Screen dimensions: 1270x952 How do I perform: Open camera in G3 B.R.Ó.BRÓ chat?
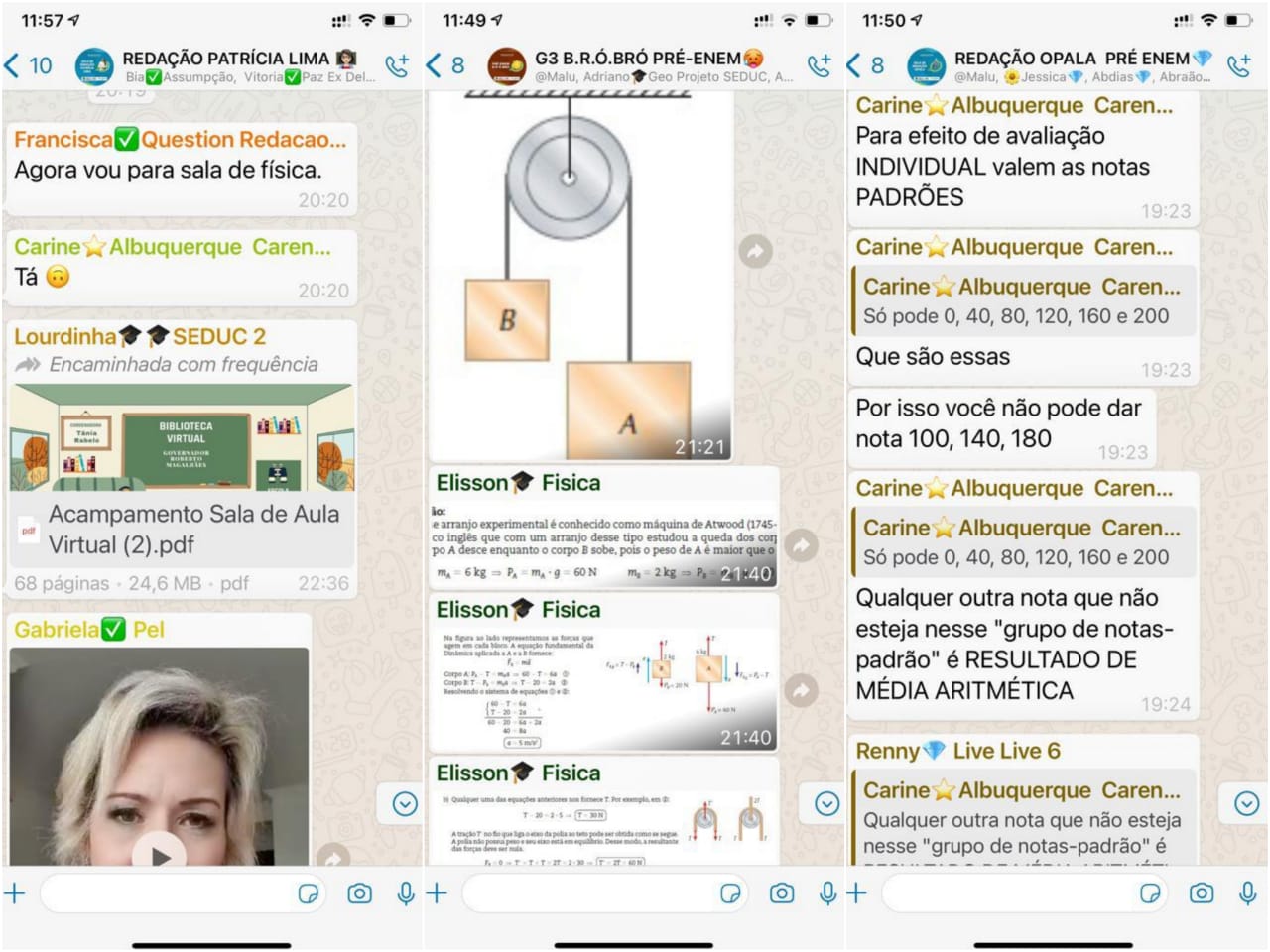782,893
